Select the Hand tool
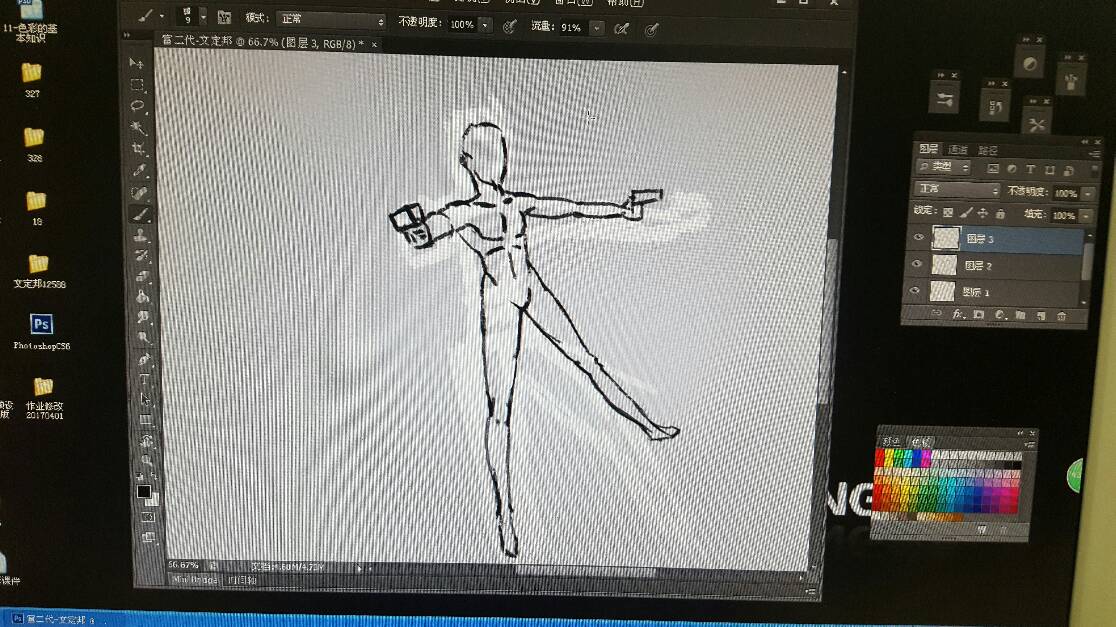 [x=146, y=441]
